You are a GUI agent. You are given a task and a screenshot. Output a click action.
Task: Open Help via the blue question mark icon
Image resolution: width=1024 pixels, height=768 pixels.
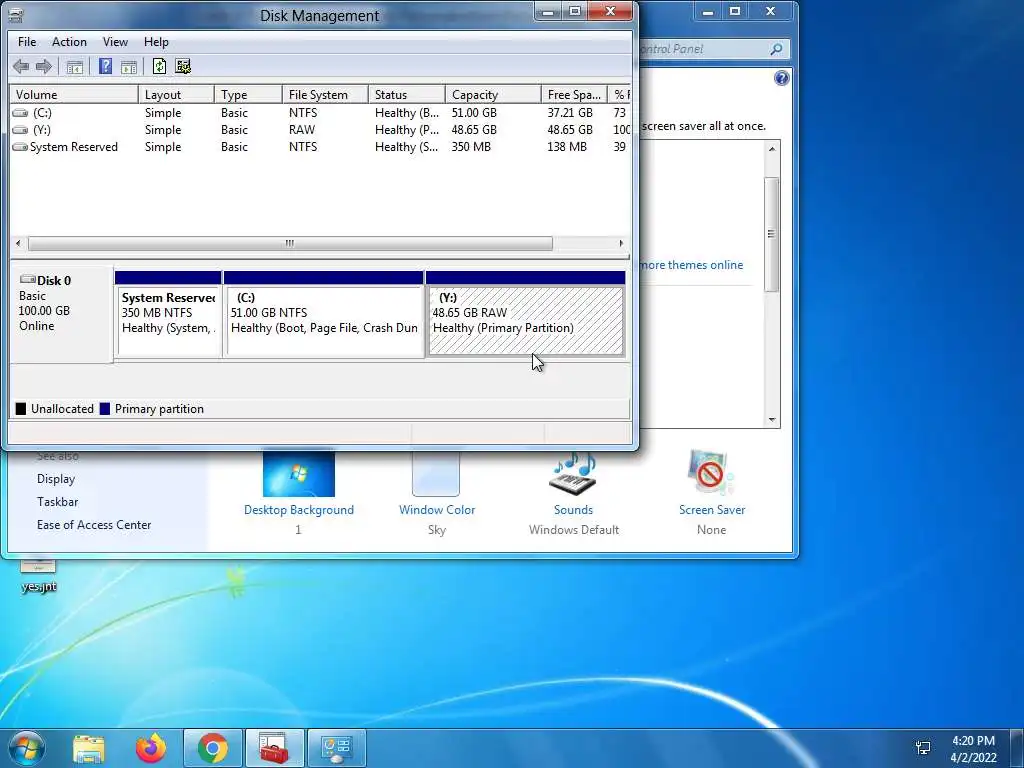click(105, 66)
